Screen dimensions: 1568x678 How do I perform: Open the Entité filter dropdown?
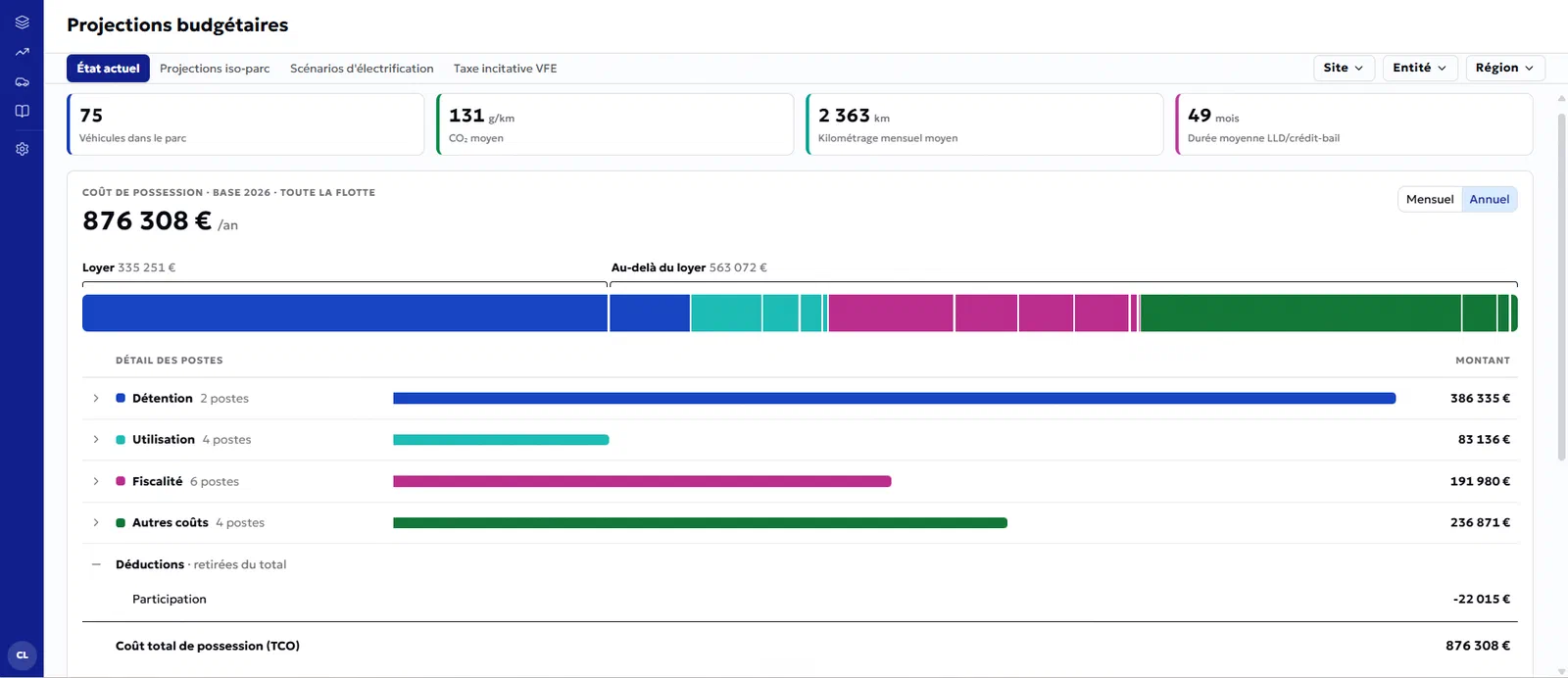point(1419,68)
